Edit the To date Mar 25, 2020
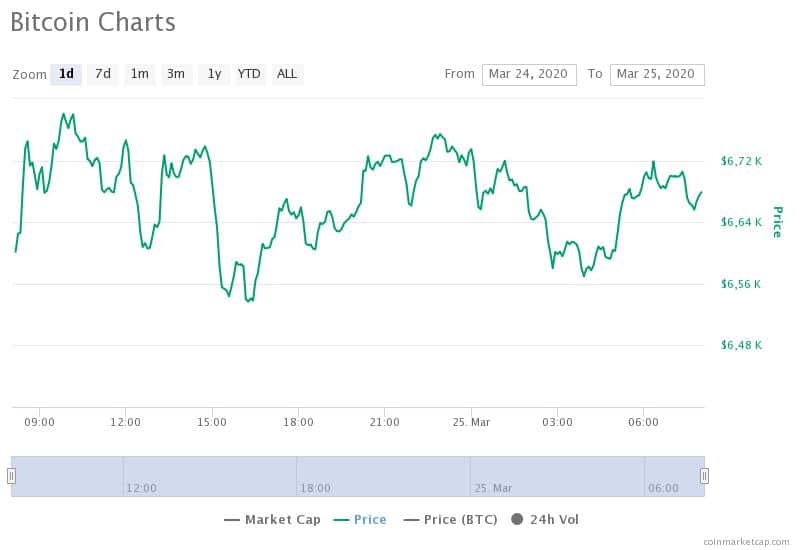 pos(657,74)
